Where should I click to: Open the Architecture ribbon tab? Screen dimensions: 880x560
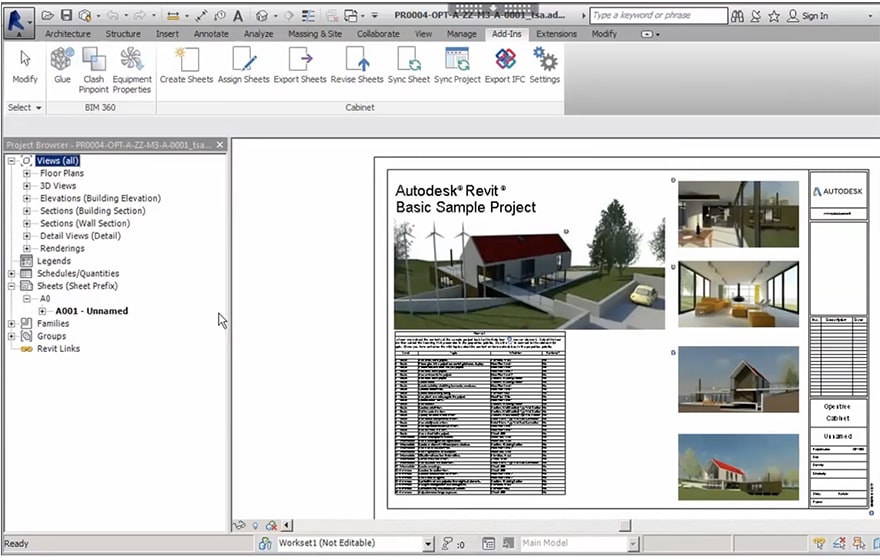coord(68,34)
